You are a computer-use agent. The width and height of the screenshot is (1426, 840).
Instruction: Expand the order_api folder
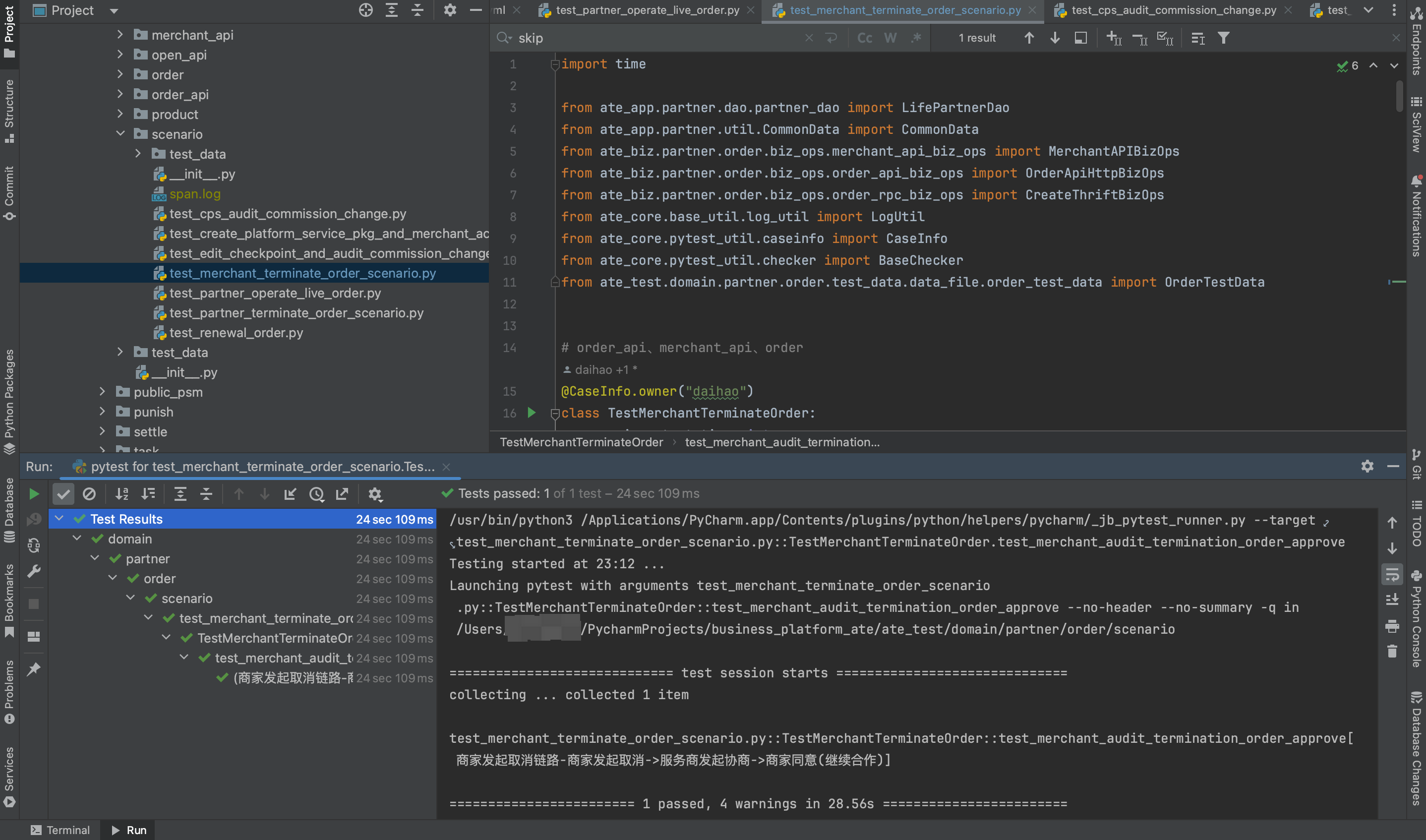[120, 94]
